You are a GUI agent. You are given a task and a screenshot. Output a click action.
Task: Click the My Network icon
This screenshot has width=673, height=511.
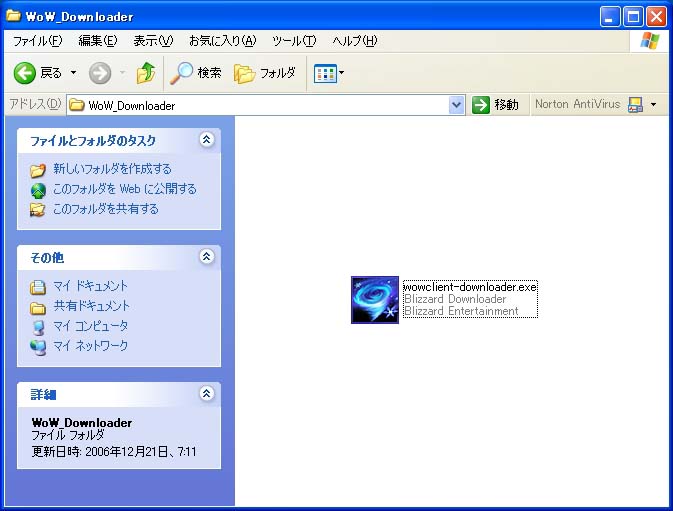[38, 348]
